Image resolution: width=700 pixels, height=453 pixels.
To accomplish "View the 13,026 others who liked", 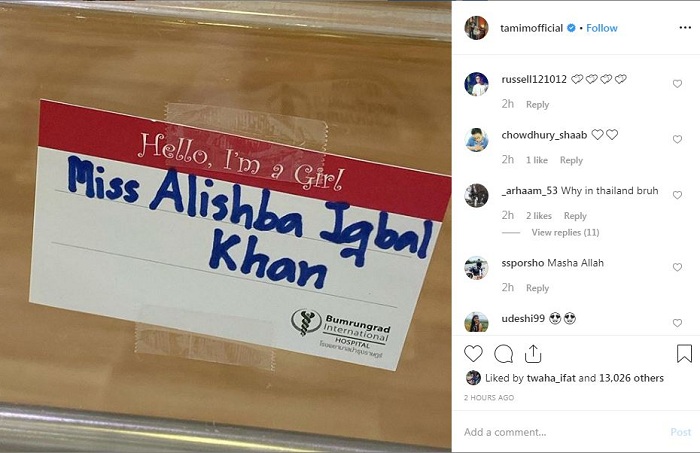I will (631, 378).
